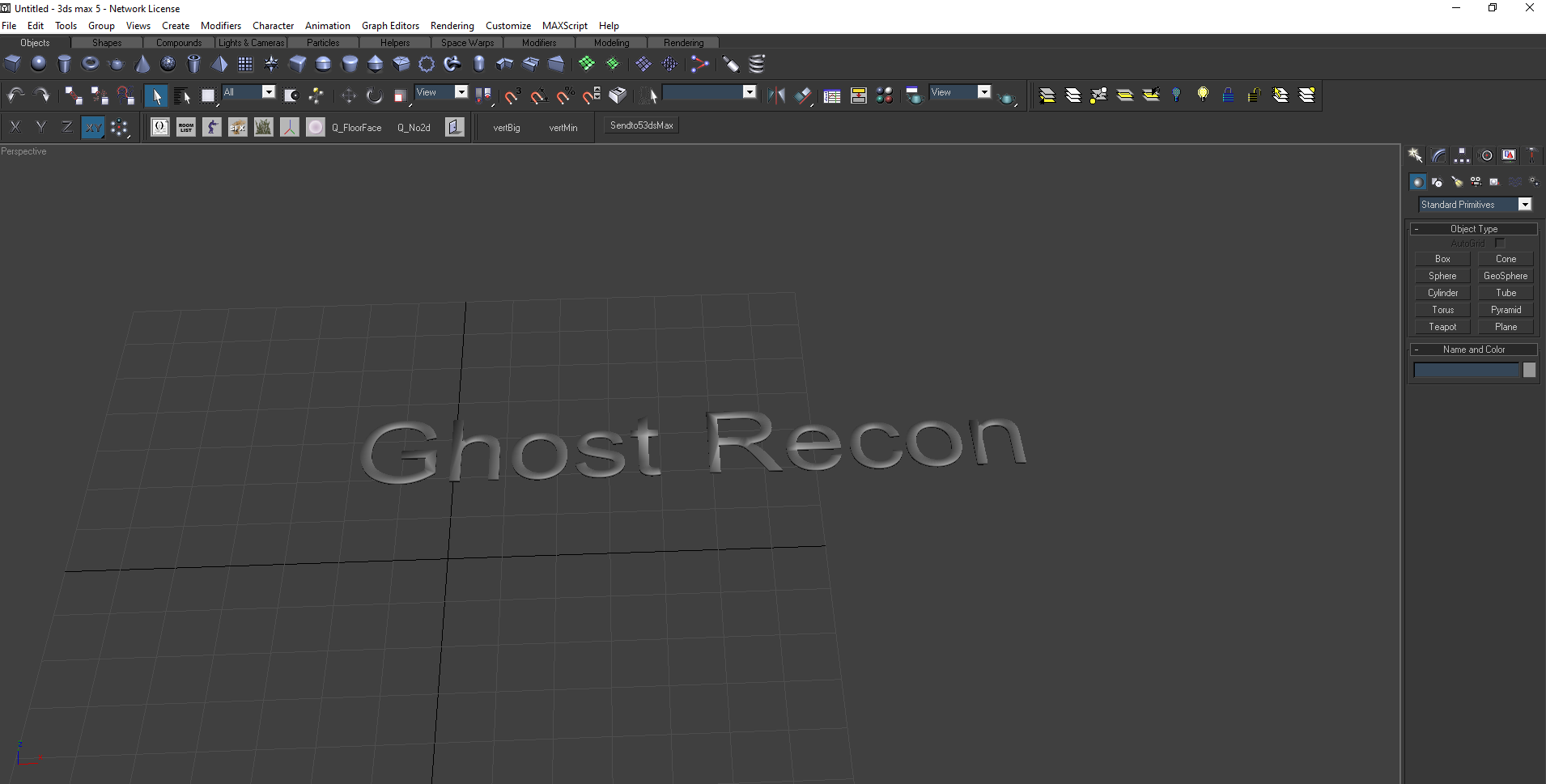Viewport: 1546px width, 784px height.
Task: Collapse the Object Type rollout
Action: coord(1473,229)
